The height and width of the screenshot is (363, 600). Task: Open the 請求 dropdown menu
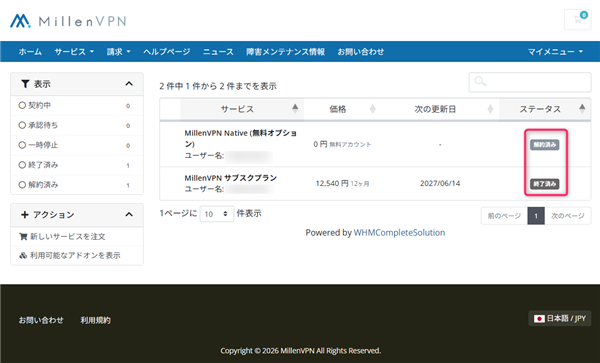click(119, 52)
